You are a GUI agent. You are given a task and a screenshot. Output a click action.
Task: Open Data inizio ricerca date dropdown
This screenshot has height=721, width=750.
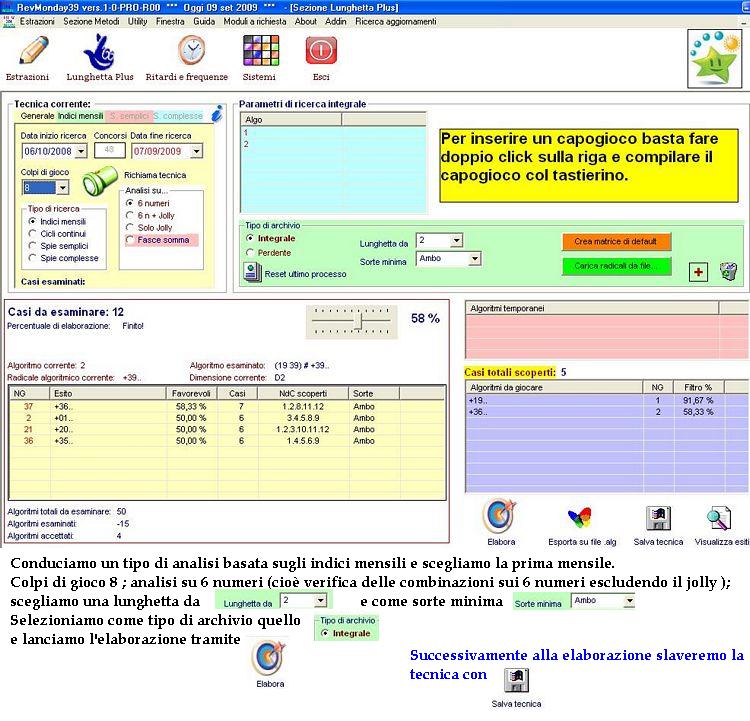click(81, 151)
